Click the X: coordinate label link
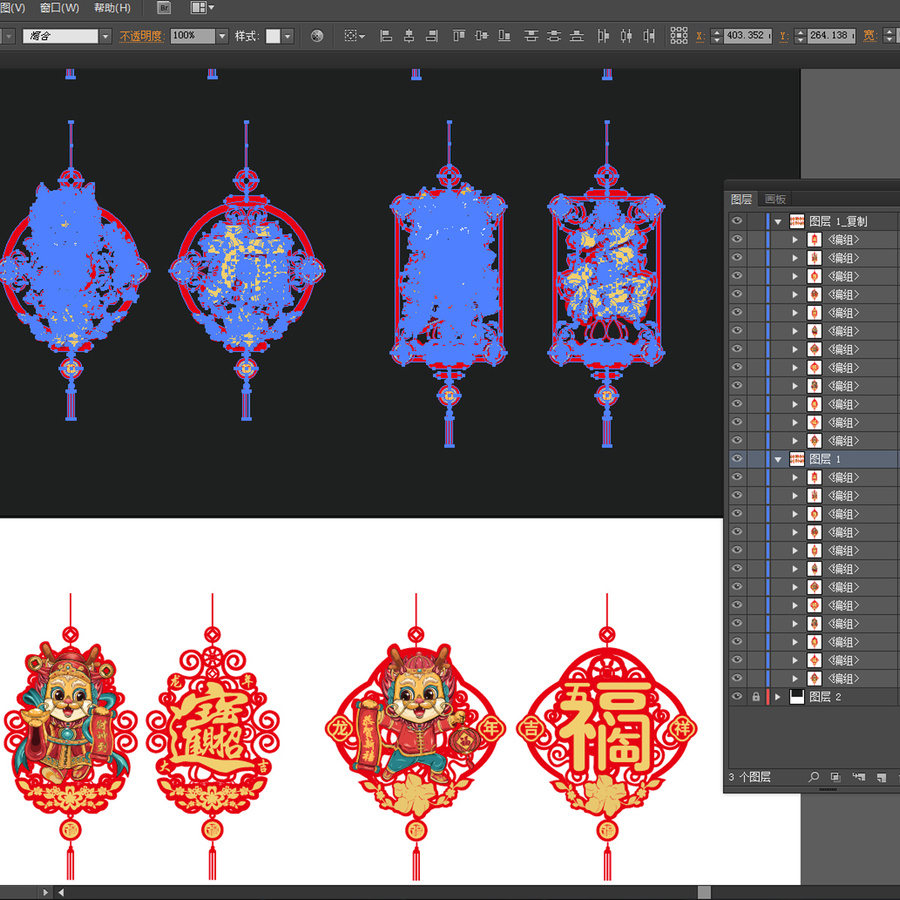Viewport: 900px width, 900px height. (700, 36)
